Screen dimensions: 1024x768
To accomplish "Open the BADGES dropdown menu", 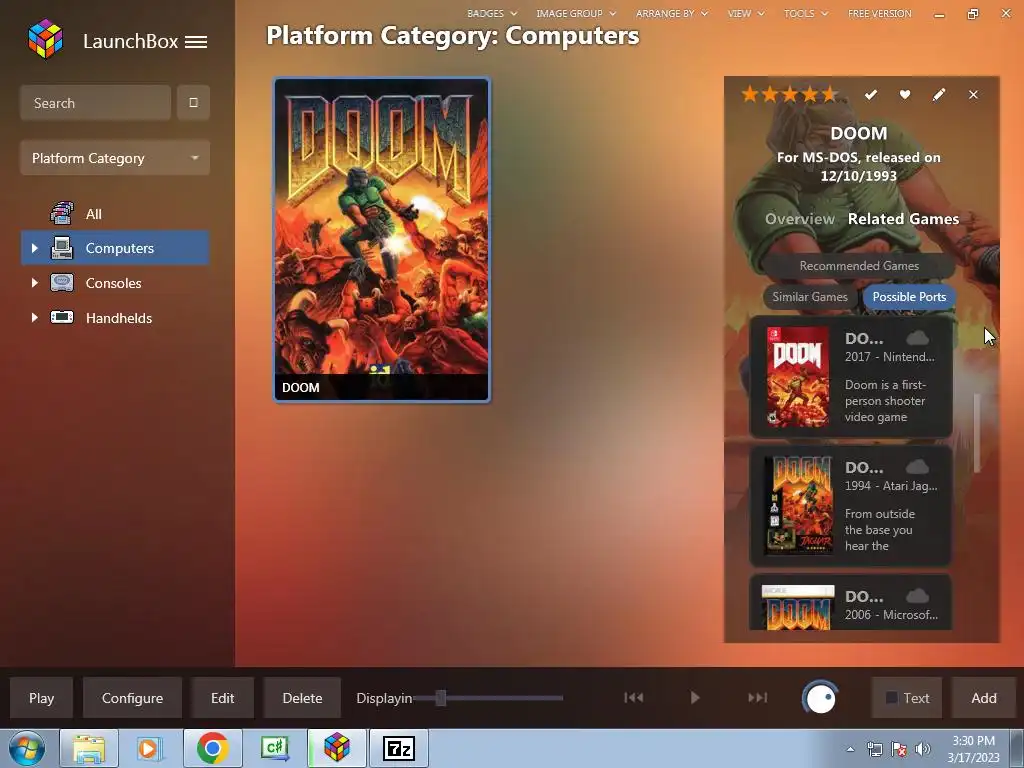I will 492,13.
